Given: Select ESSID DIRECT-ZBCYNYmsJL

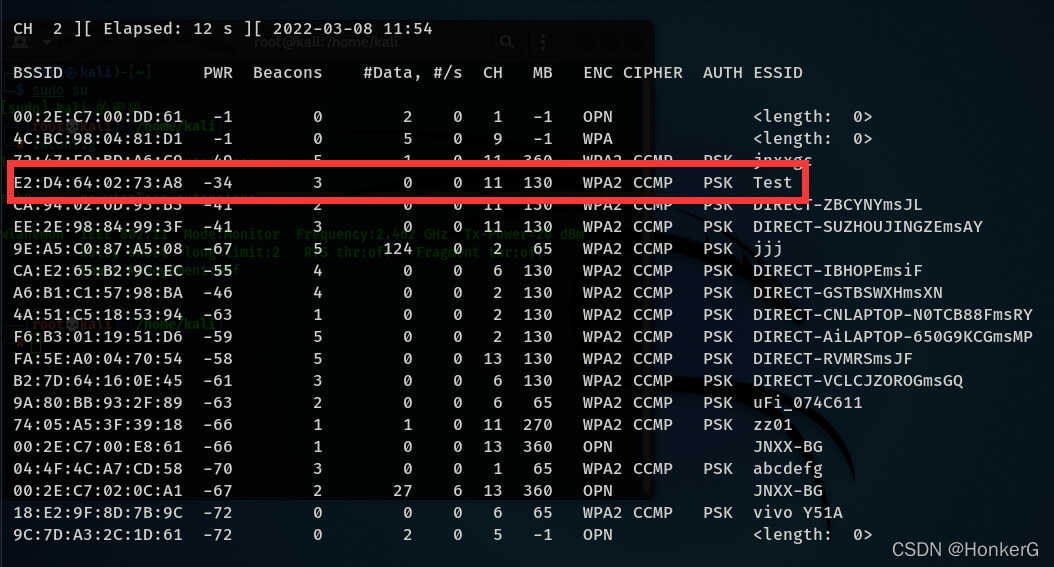Looking at the screenshot, I should pyautogui.click(x=838, y=205).
